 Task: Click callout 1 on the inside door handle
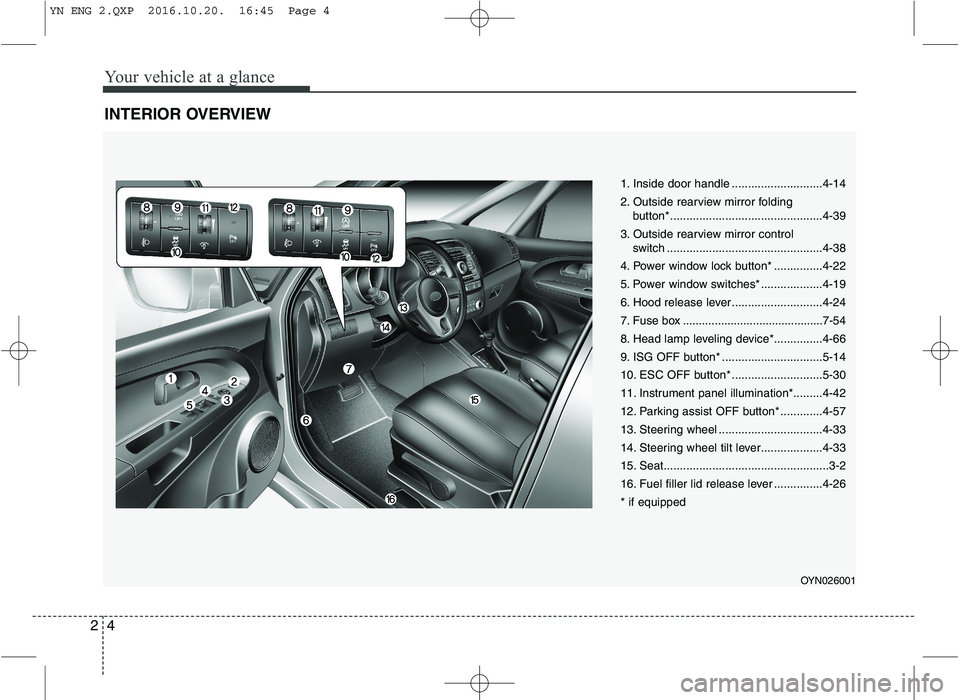point(170,379)
